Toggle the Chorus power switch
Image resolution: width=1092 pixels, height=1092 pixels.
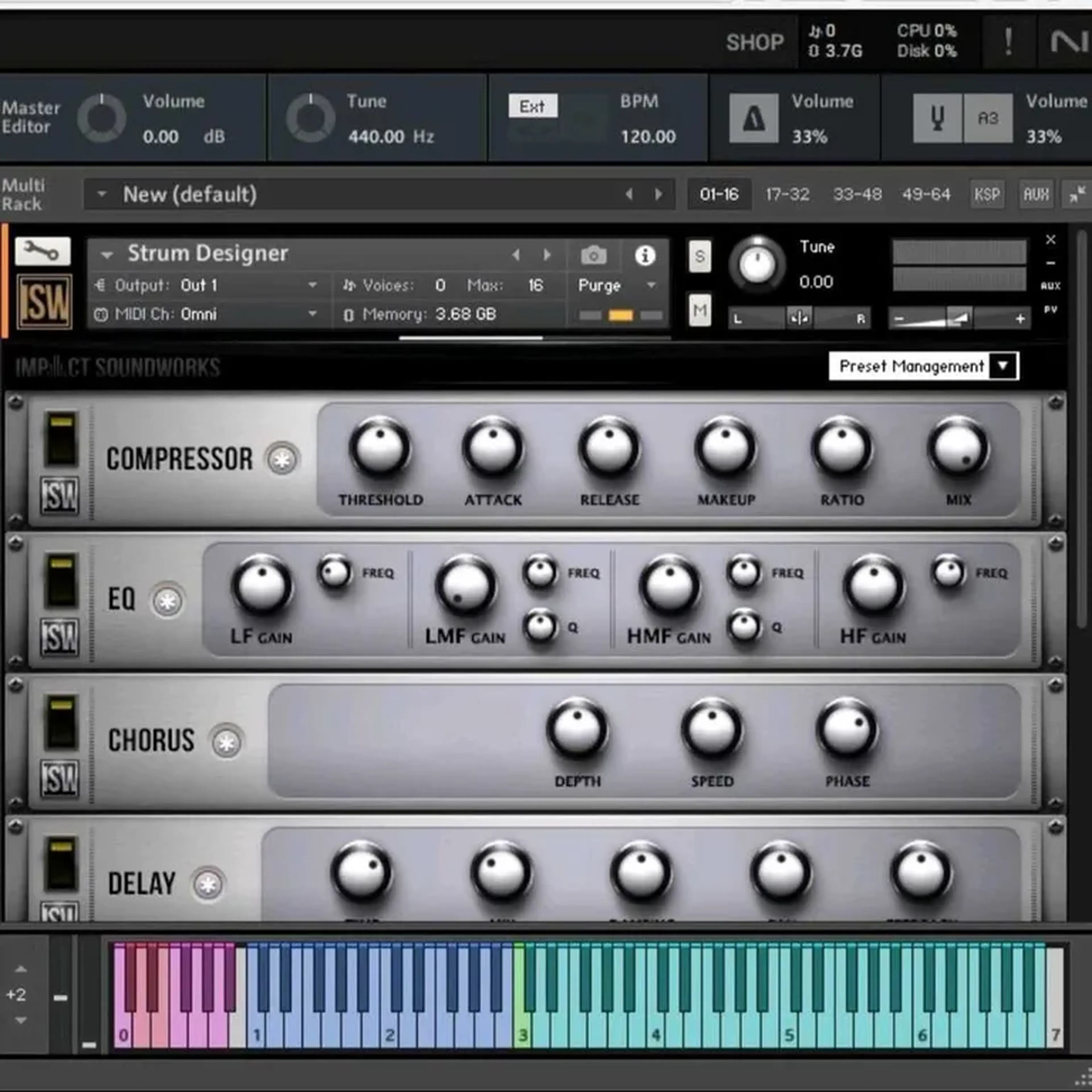[61, 723]
